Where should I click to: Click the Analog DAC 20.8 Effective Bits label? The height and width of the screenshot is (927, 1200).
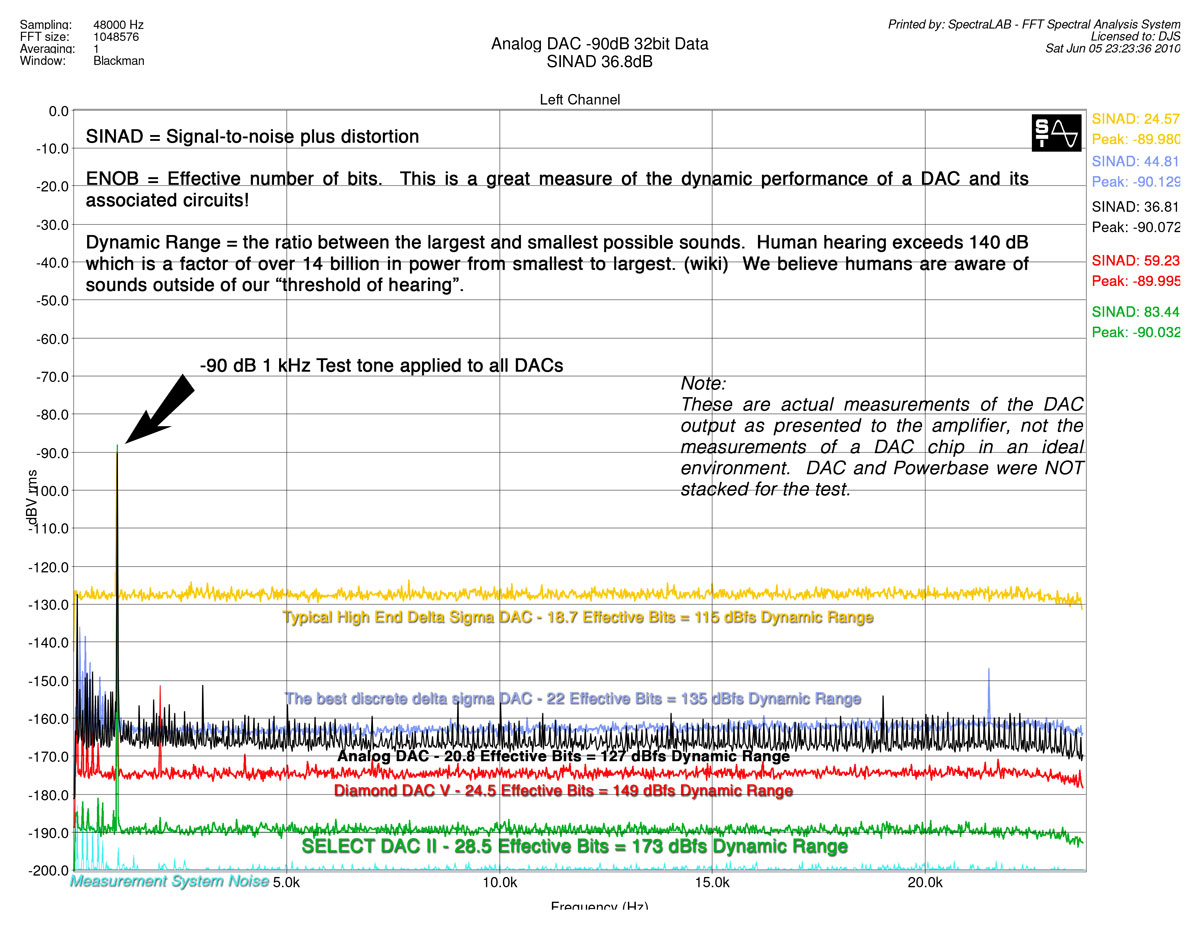[563, 756]
